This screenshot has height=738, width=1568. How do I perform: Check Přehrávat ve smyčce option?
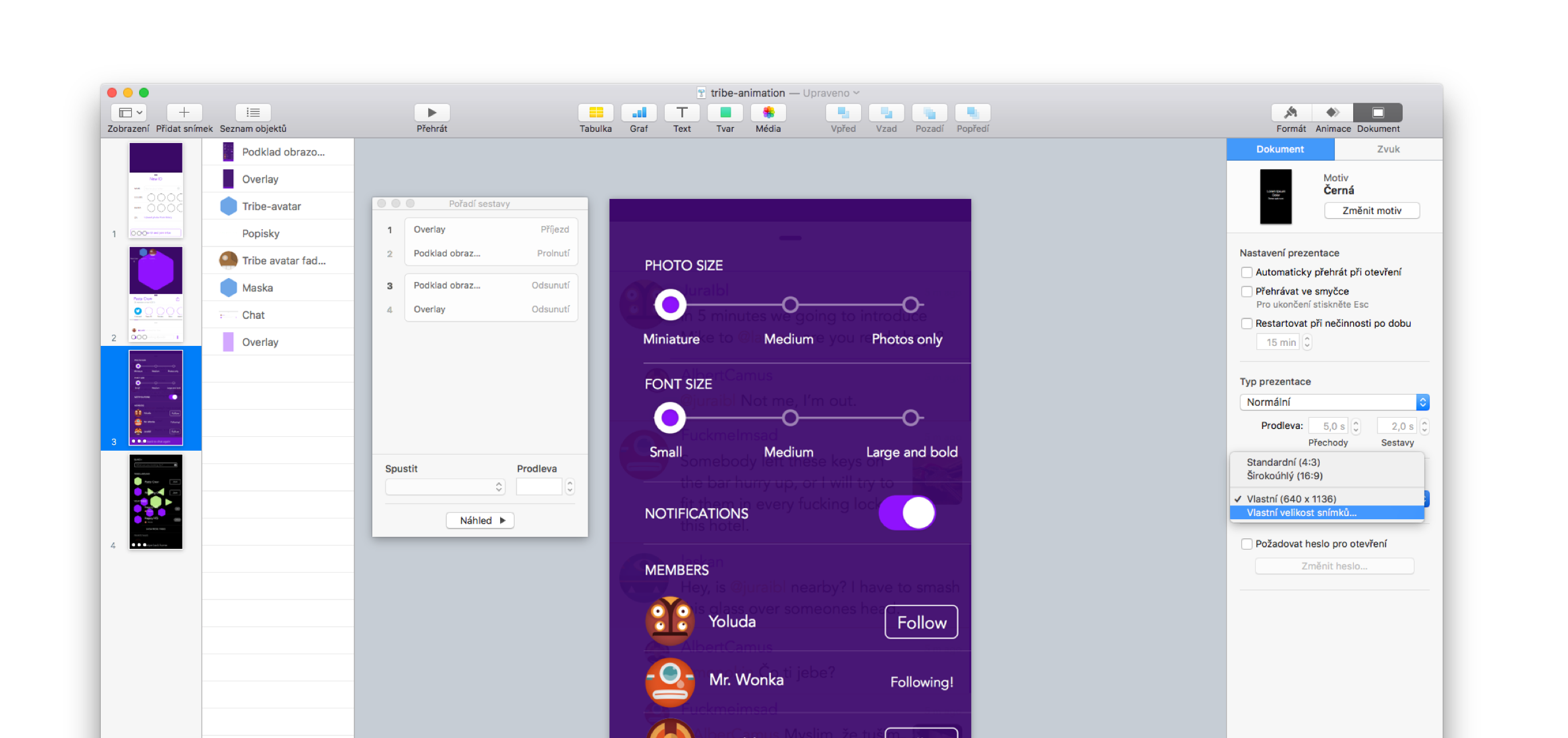point(1246,291)
